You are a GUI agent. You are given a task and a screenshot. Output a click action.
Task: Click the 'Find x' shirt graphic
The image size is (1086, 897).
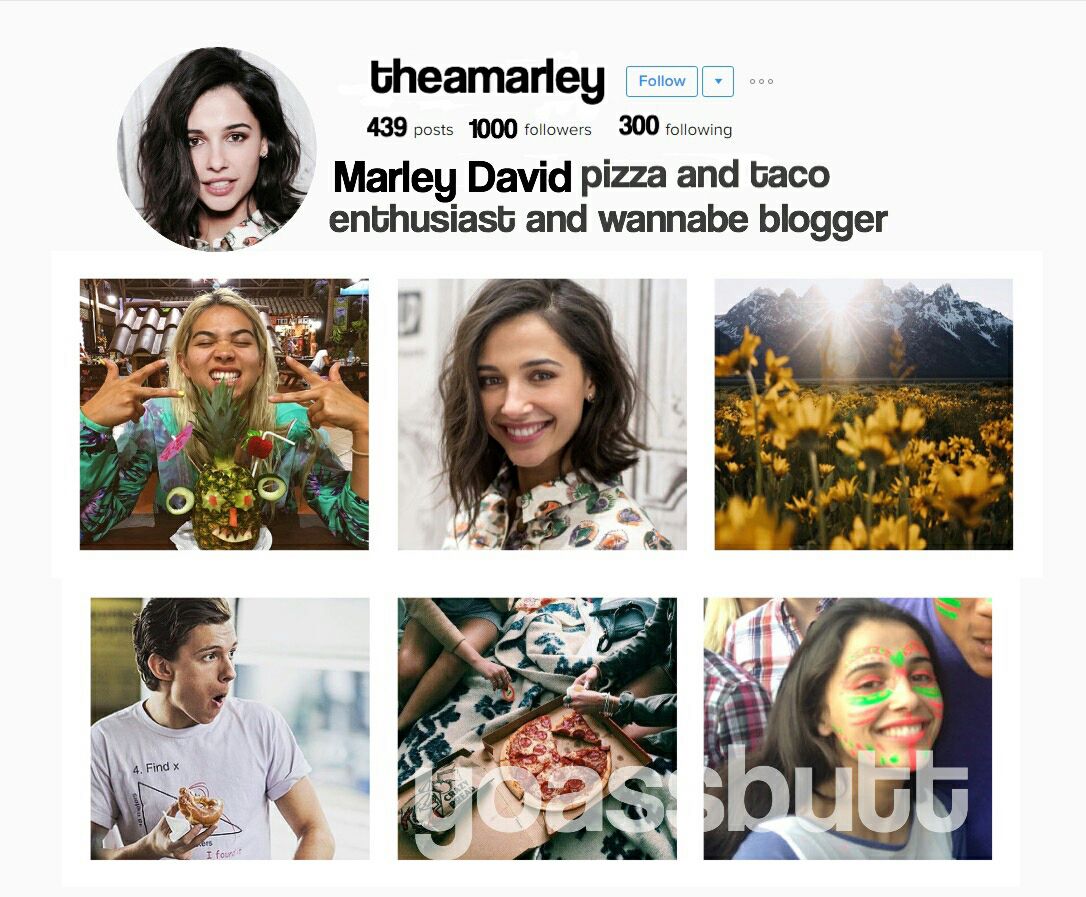click(156, 767)
